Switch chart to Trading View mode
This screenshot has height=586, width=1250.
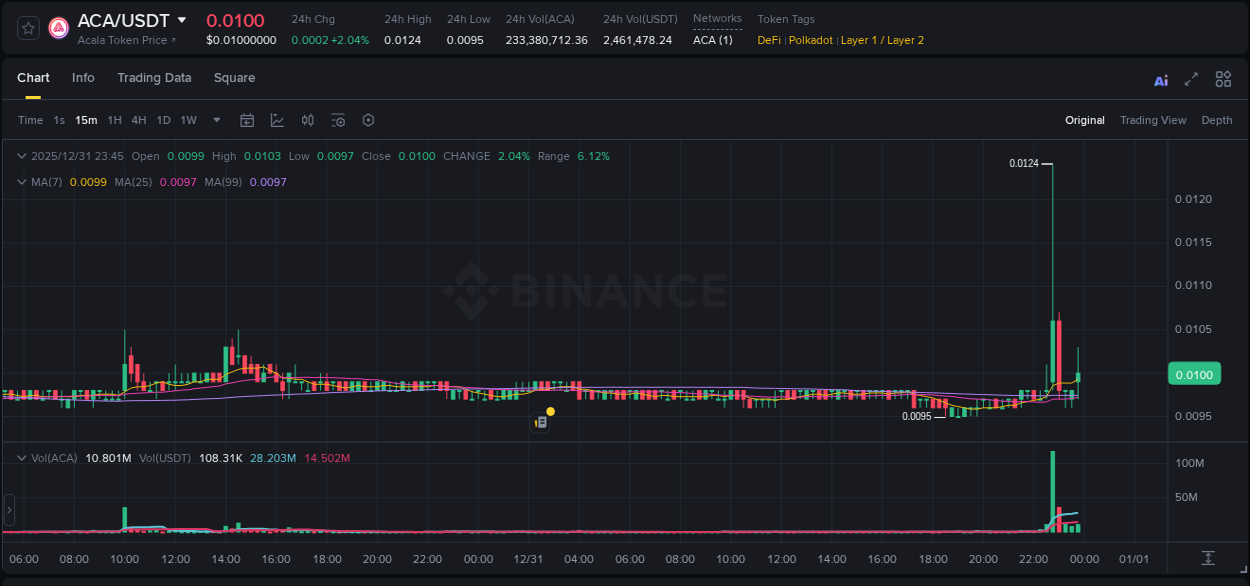[x=1153, y=120]
